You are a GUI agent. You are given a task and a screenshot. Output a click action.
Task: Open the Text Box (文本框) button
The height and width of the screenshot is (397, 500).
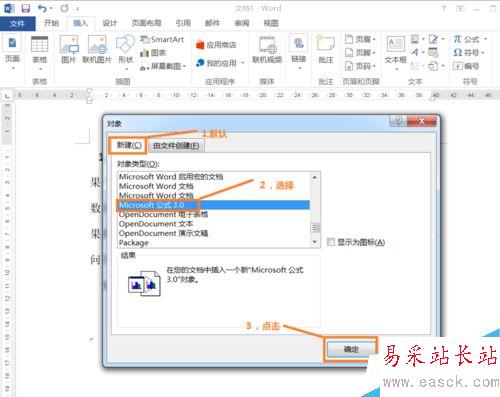(395, 53)
